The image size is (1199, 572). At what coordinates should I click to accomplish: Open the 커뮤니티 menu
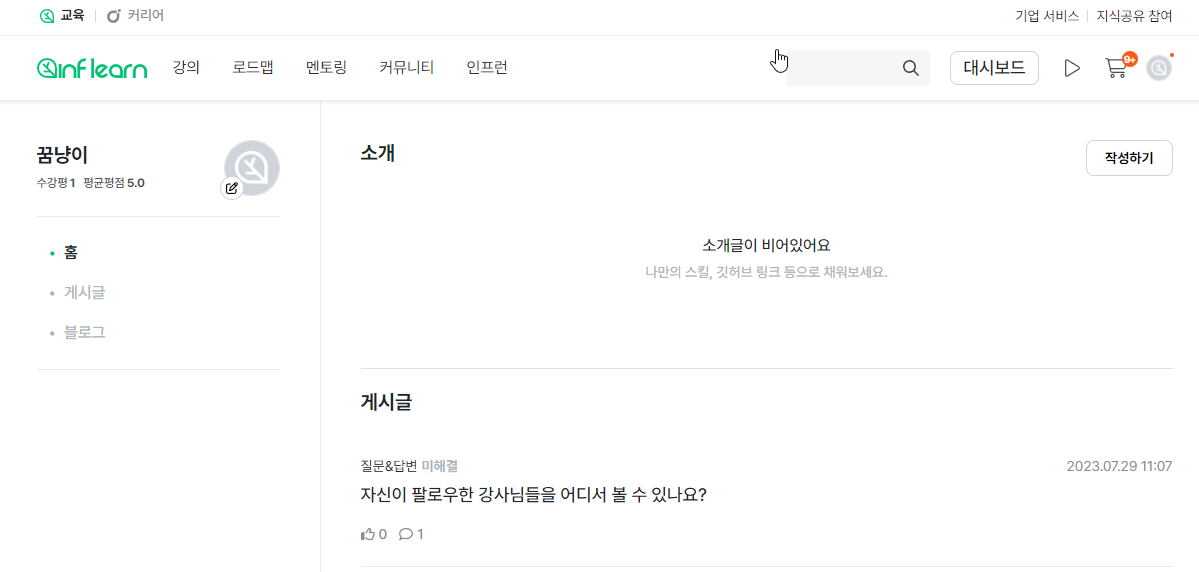click(406, 68)
